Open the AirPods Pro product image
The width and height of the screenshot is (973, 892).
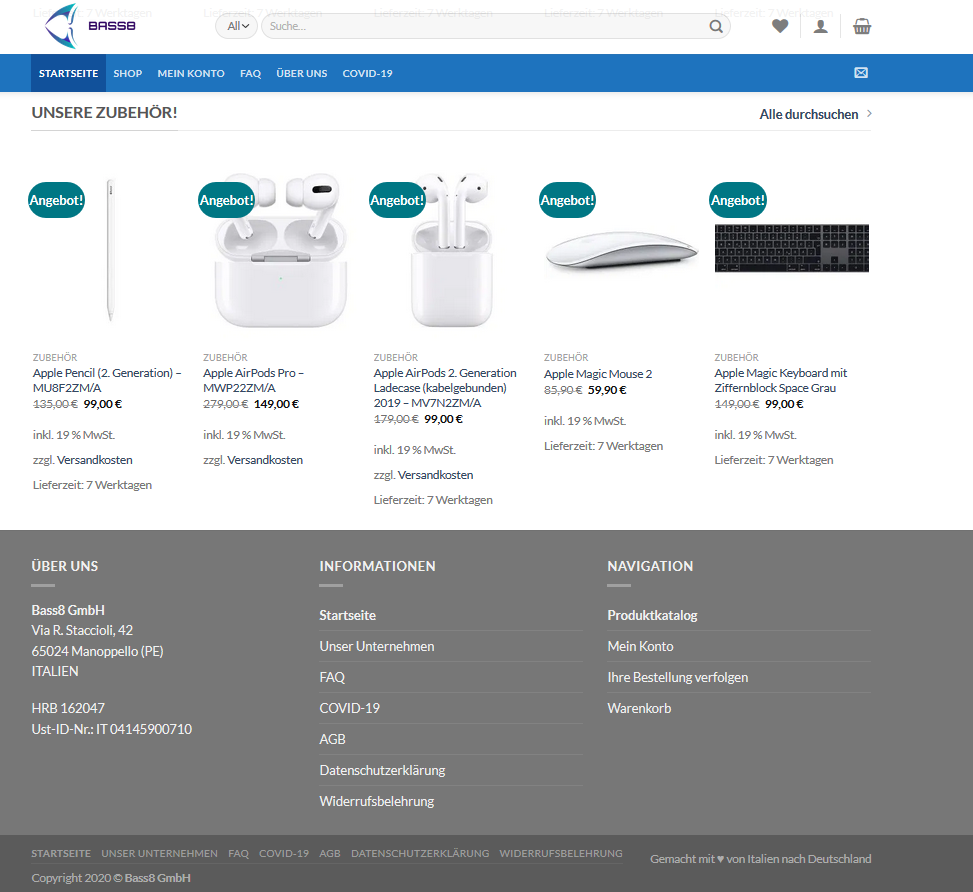(280, 250)
